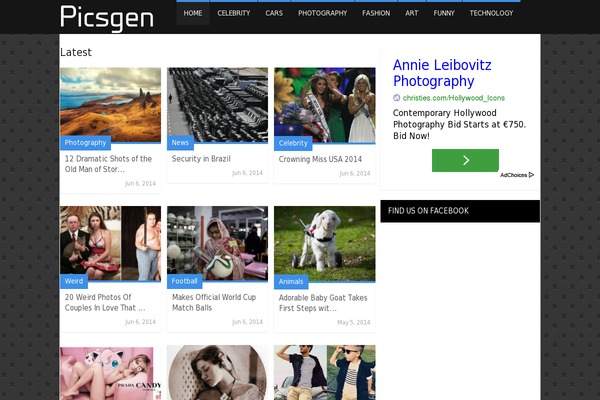This screenshot has height=400, width=600.
Task: Open the World Cup match balls thumbnail
Action: click(217, 243)
